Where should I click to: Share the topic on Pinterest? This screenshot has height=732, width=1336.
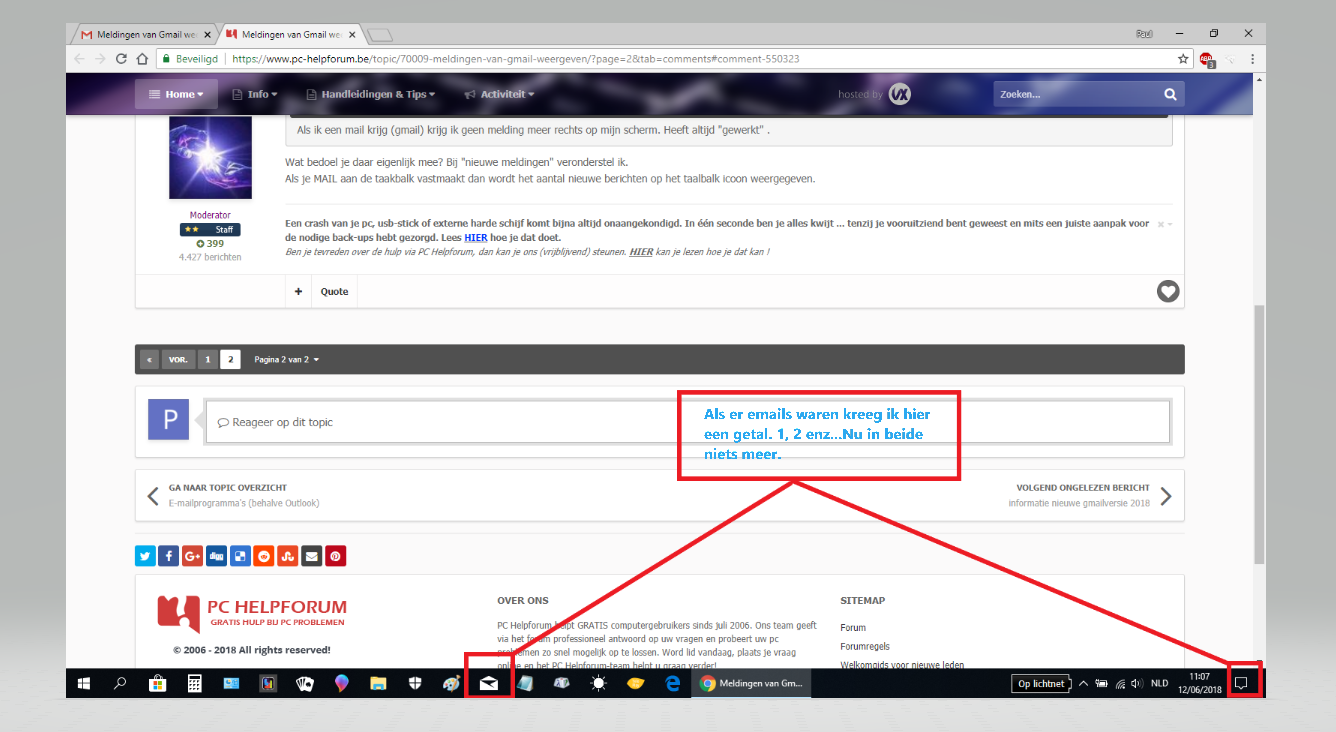336,556
